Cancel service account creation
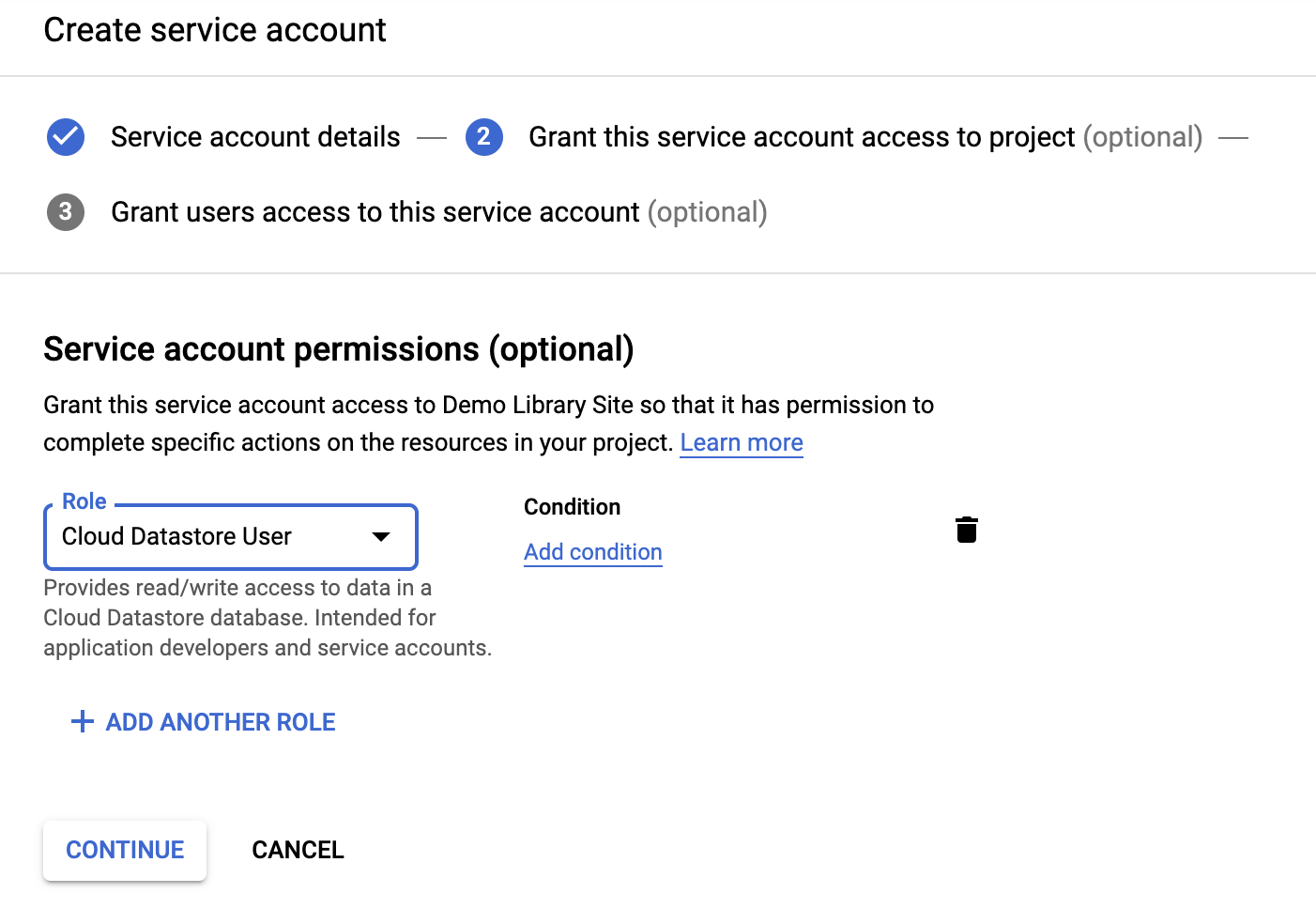Image resolution: width=1316 pixels, height=924 pixels. (x=298, y=851)
